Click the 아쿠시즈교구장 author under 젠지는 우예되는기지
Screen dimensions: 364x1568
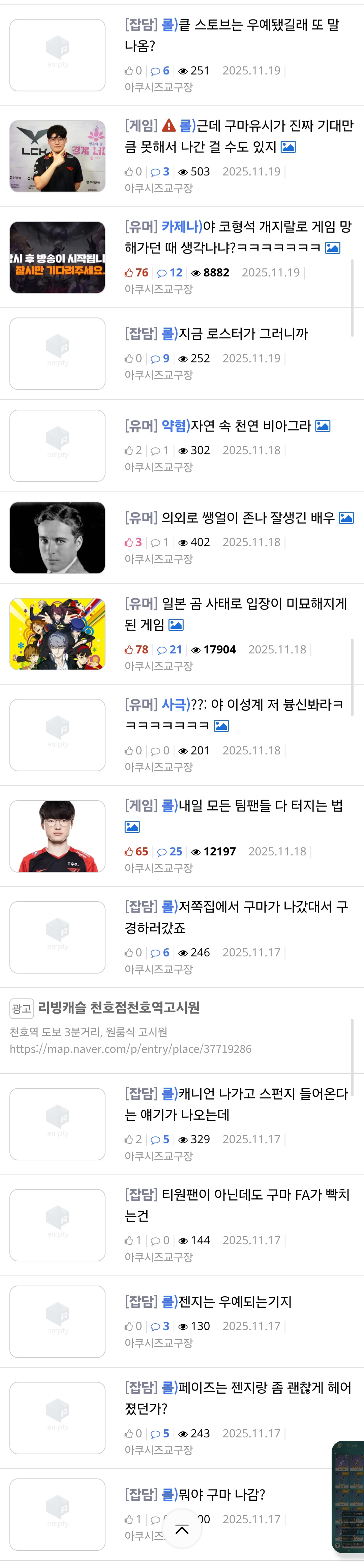point(158,1343)
